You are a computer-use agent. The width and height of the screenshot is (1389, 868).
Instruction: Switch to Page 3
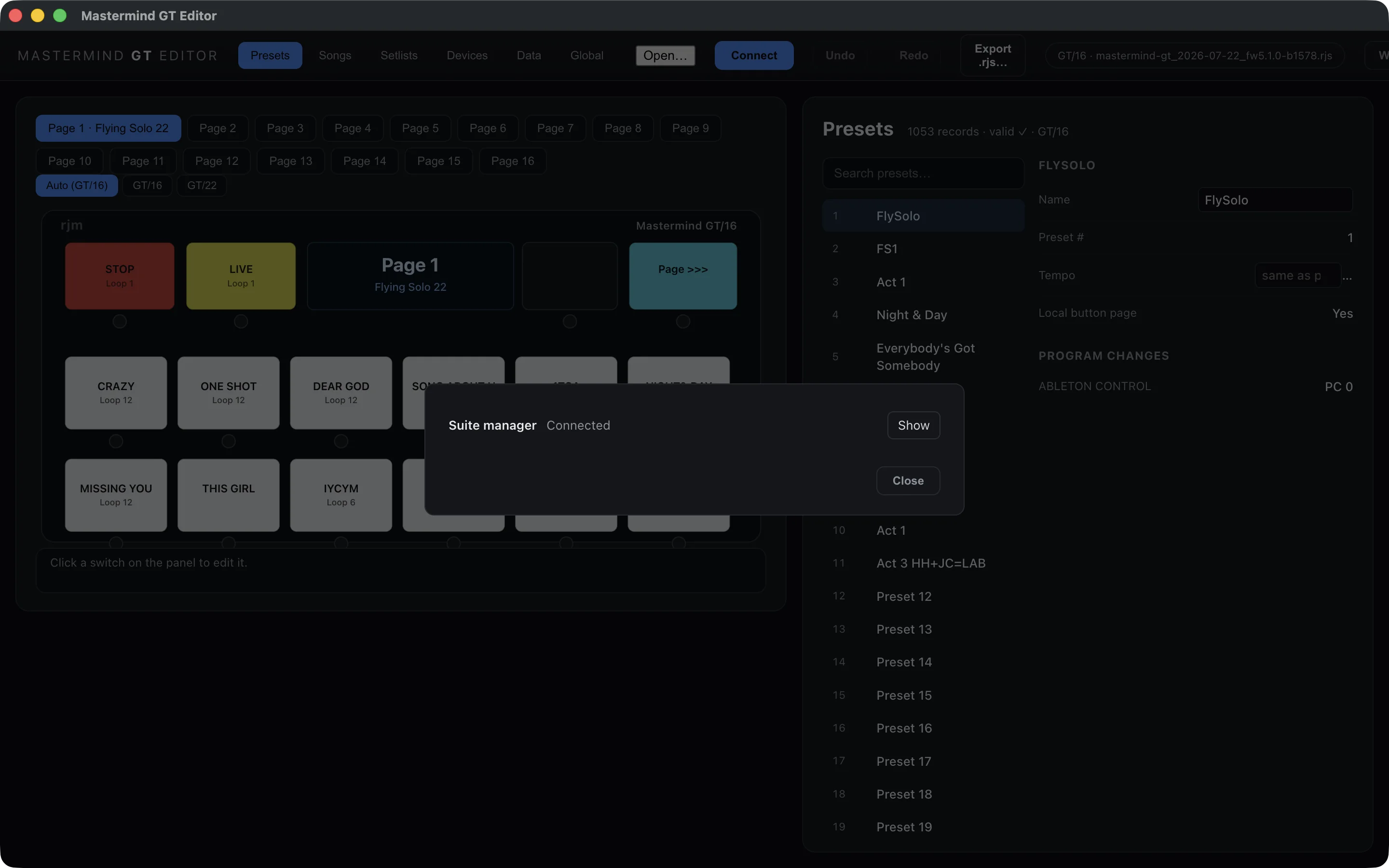(x=285, y=128)
